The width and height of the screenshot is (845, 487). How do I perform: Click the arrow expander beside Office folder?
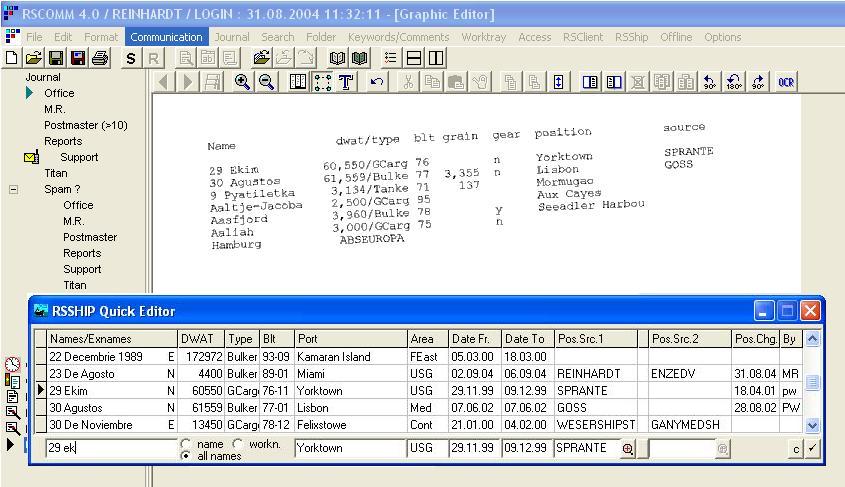(x=30, y=93)
